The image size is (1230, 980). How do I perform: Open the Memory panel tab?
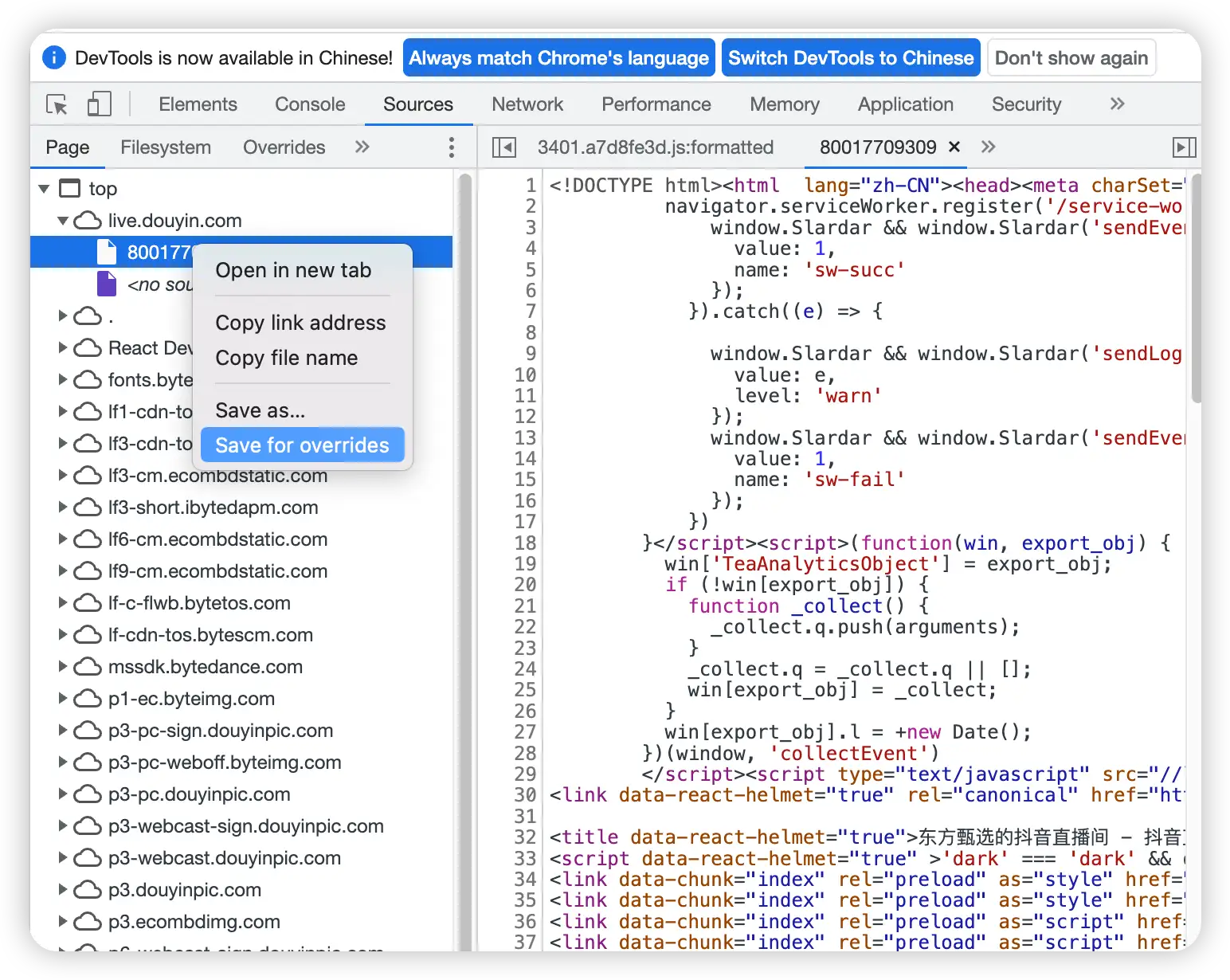pos(785,104)
